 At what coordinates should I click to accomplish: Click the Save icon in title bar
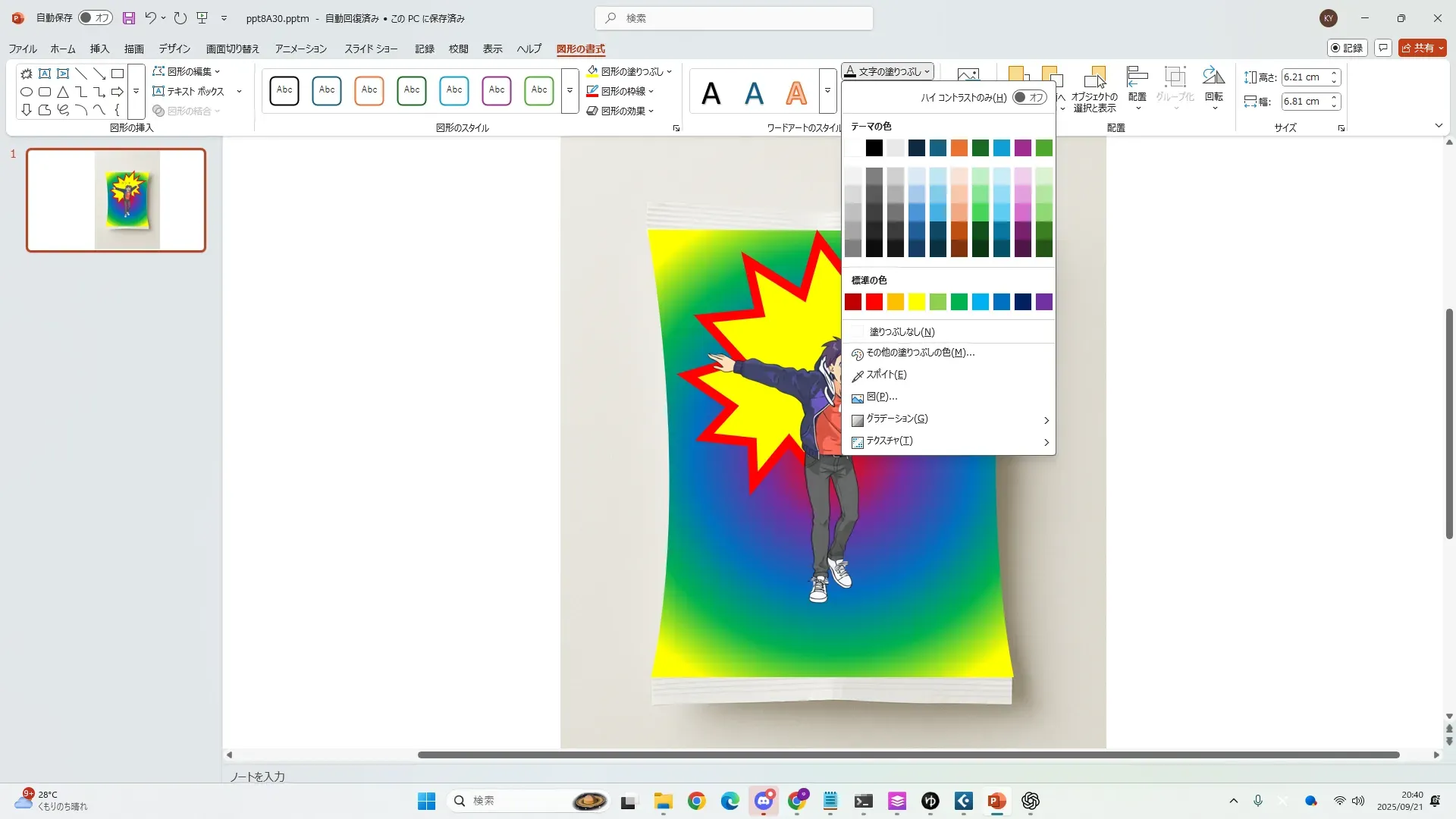click(129, 18)
